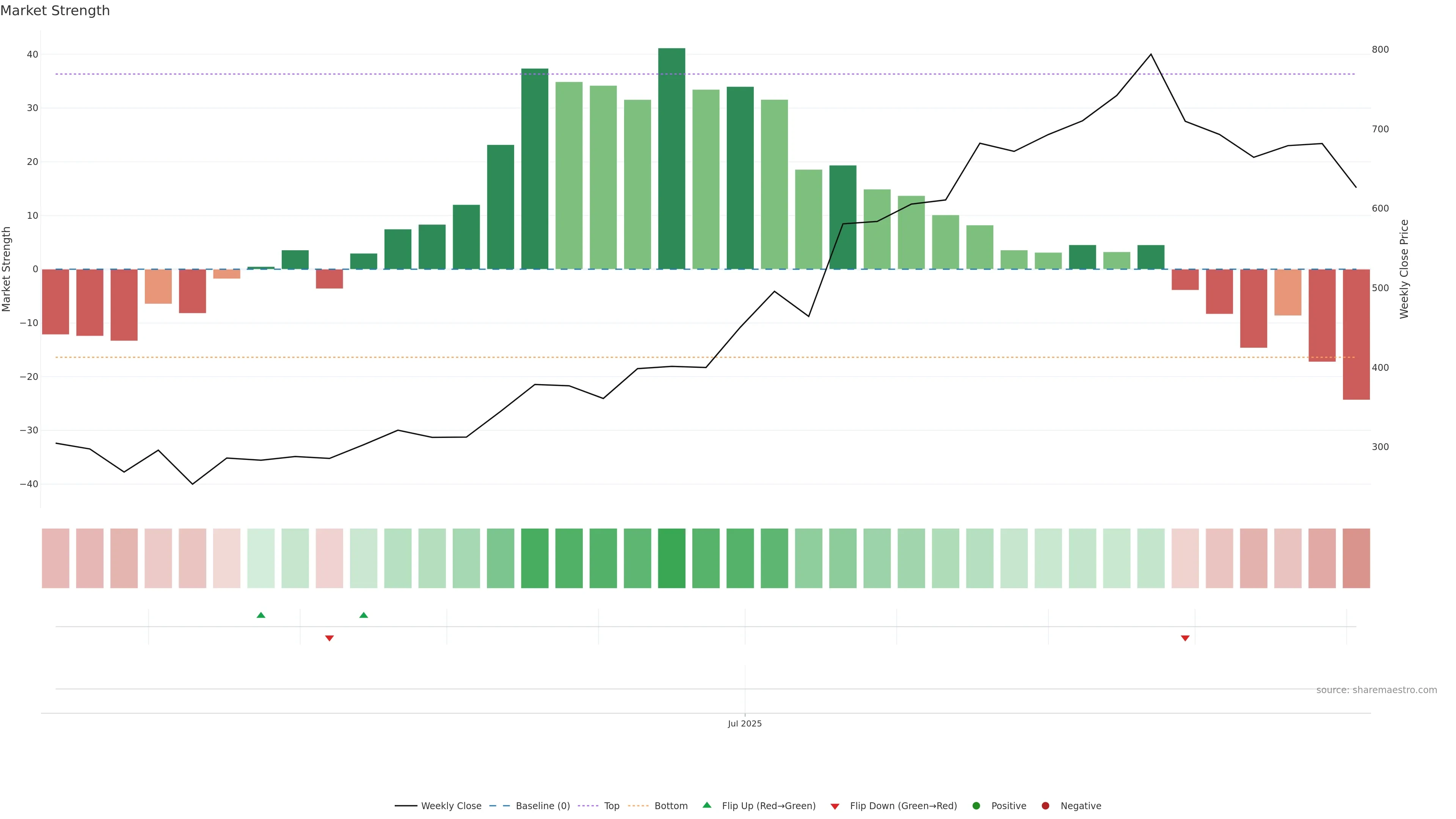Screen dimensions: 1456x819
Task: Click the last red heatmap cell
Action: [x=1356, y=558]
